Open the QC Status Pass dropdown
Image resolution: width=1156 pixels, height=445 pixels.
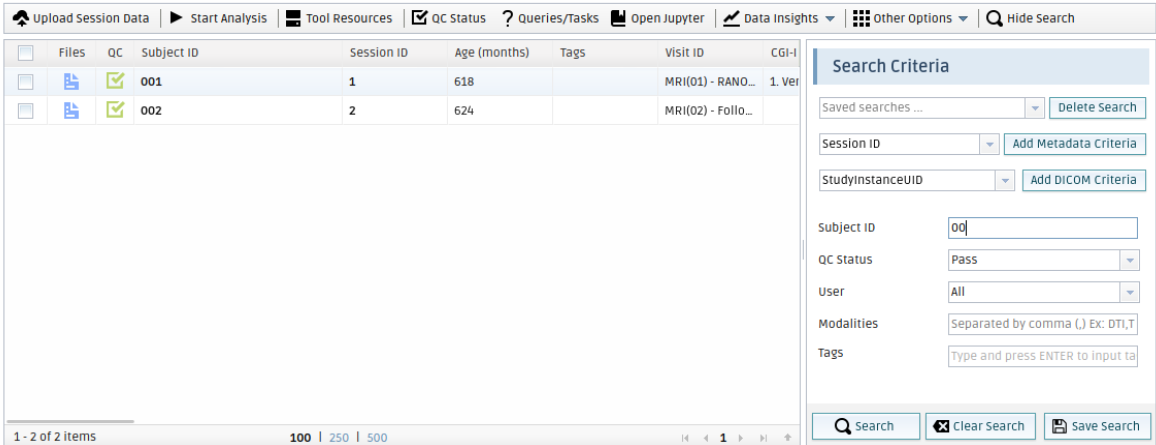coord(1129,260)
